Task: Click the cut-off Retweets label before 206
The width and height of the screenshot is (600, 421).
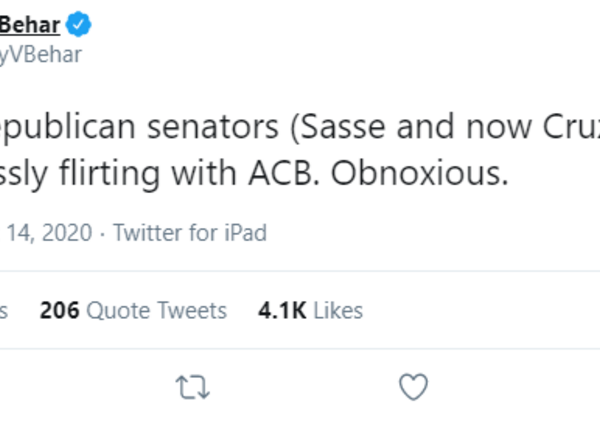Action: (x=4, y=311)
